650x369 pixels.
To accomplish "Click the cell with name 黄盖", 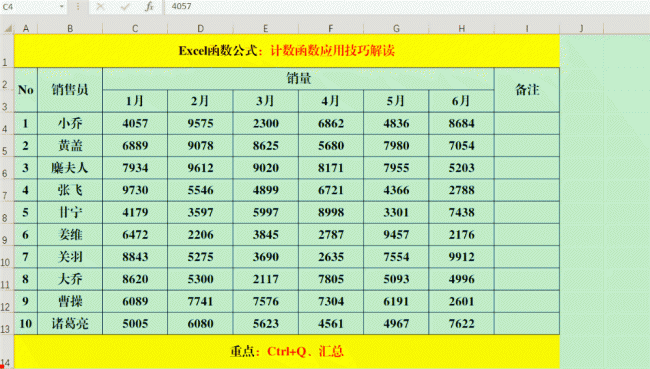I will coord(70,146).
